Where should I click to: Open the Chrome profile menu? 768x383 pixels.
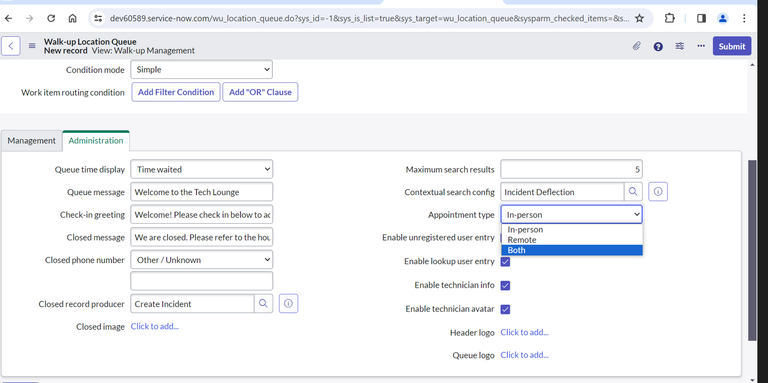pyautogui.click(x=722, y=18)
